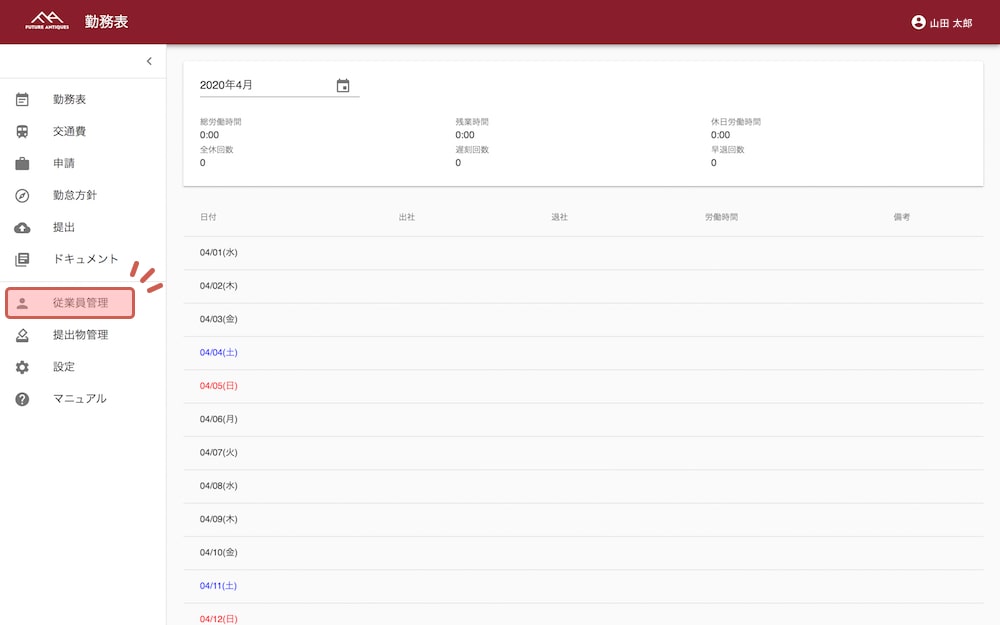Click the 2020年4月 month input field

tap(265, 86)
